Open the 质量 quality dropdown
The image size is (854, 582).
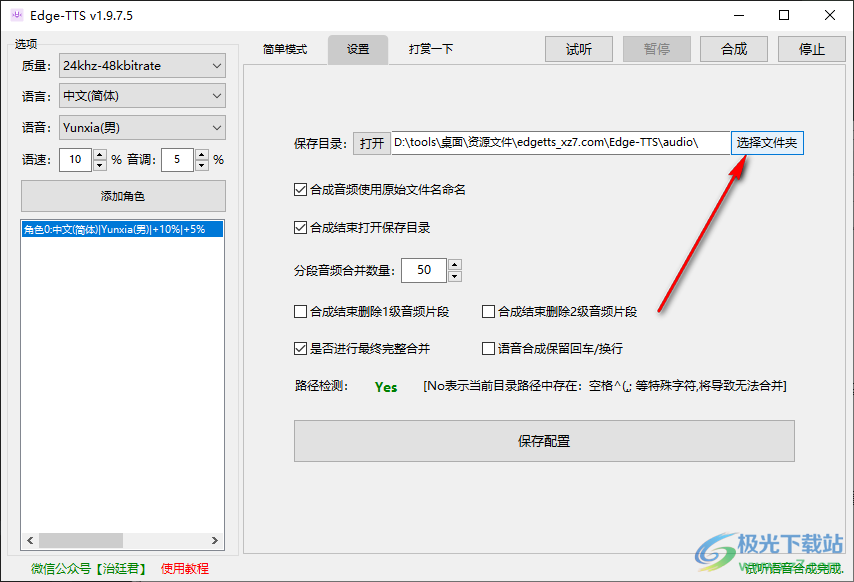[142, 66]
